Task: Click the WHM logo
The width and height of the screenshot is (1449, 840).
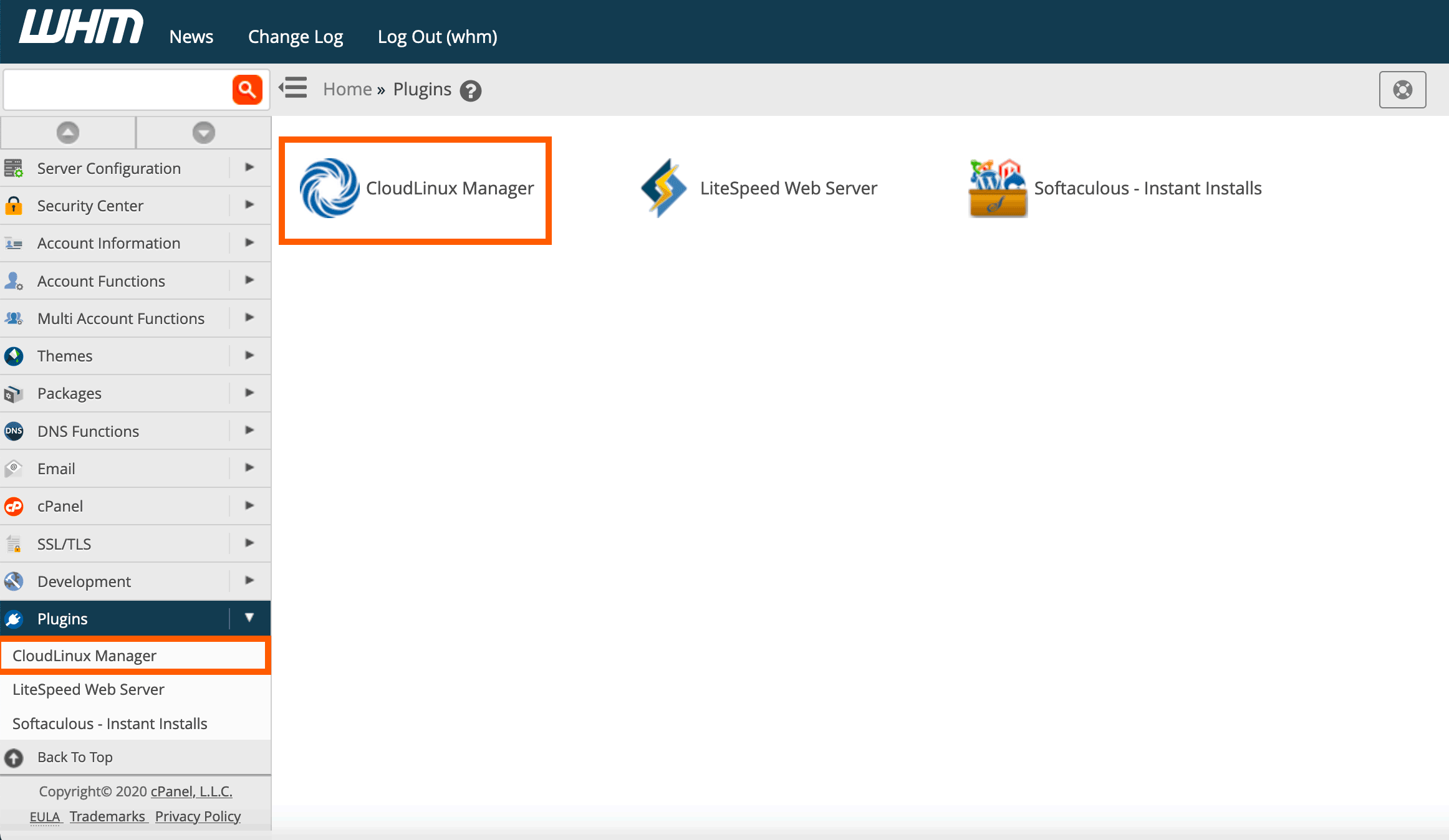Action: (81, 27)
